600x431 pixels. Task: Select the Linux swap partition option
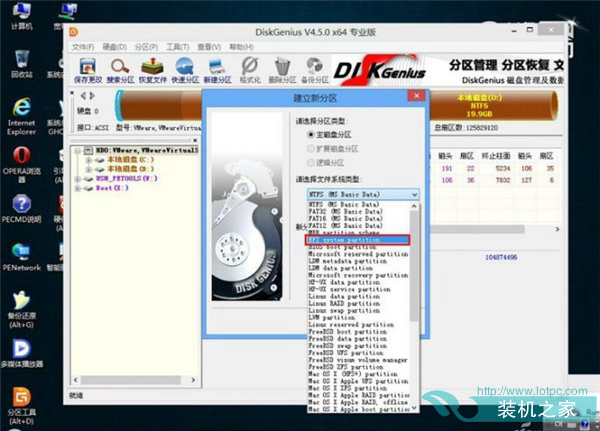(x=346, y=312)
